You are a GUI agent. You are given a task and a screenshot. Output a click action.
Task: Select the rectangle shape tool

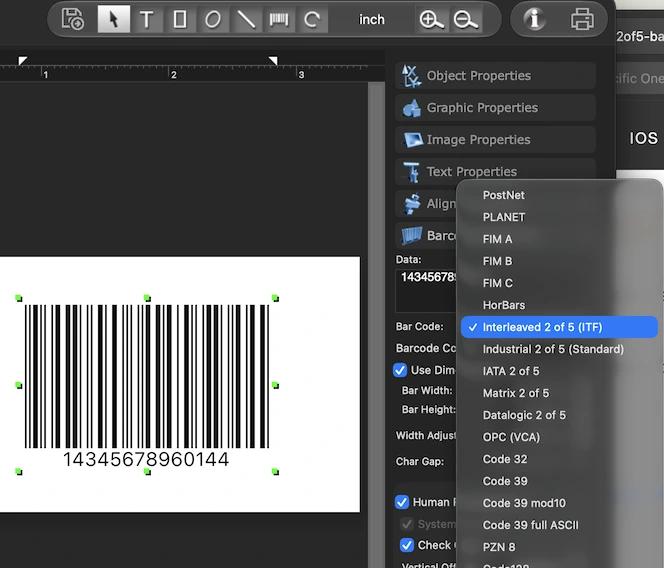pyautogui.click(x=180, y=19)
